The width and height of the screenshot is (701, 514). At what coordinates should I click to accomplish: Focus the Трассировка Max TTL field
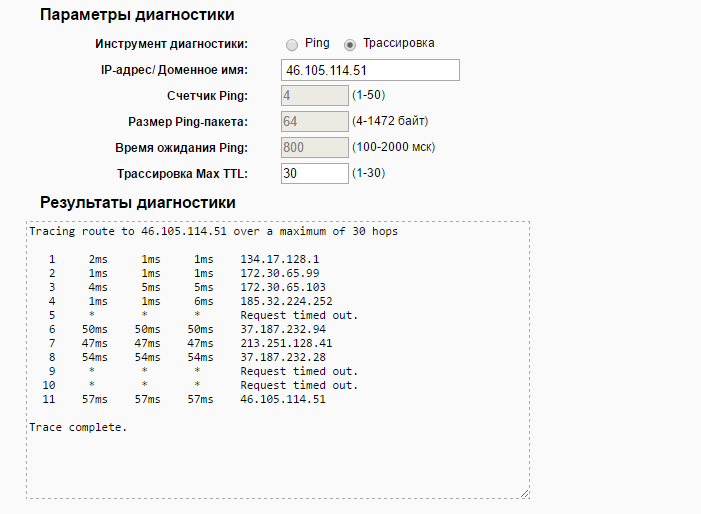click(x=314, y=174)
